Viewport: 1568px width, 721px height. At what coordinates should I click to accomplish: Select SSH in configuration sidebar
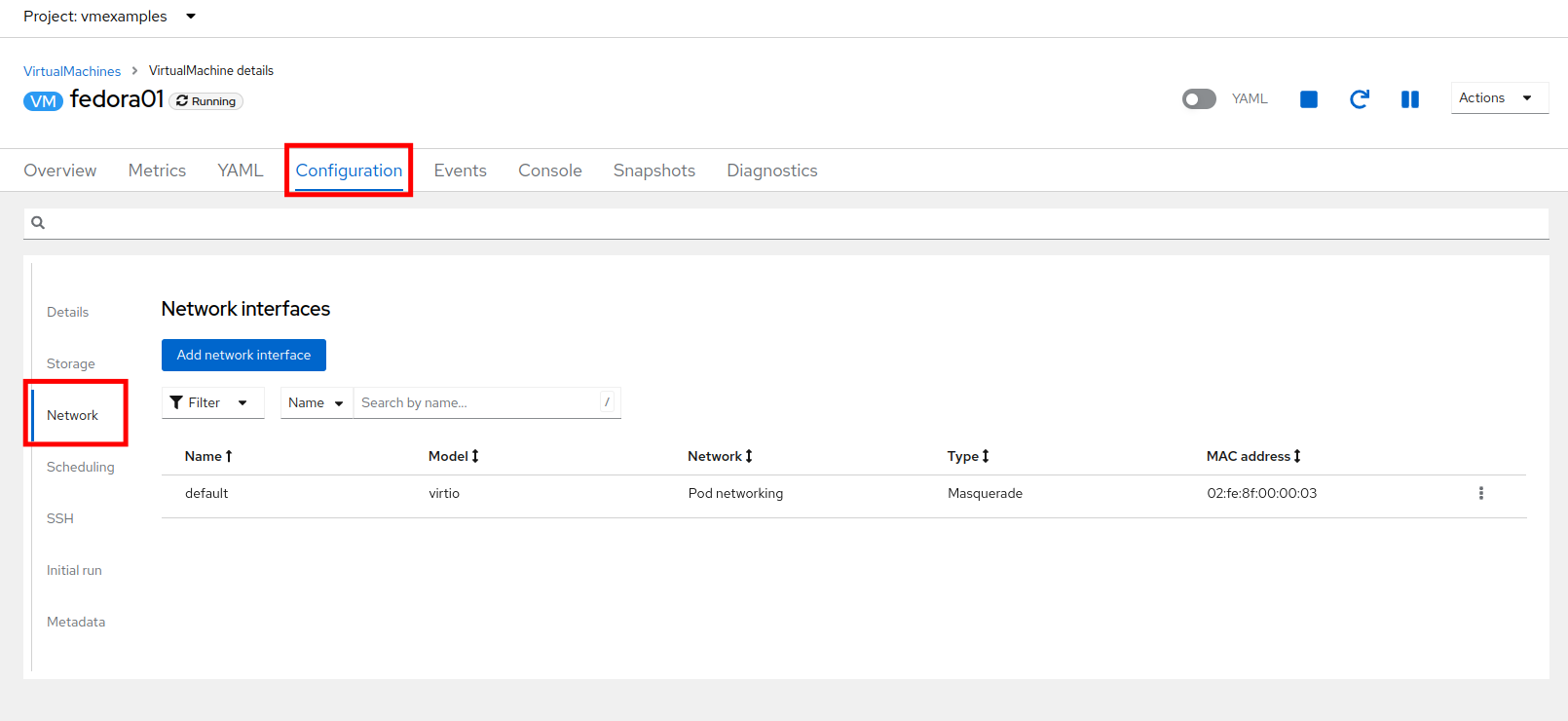60,518
